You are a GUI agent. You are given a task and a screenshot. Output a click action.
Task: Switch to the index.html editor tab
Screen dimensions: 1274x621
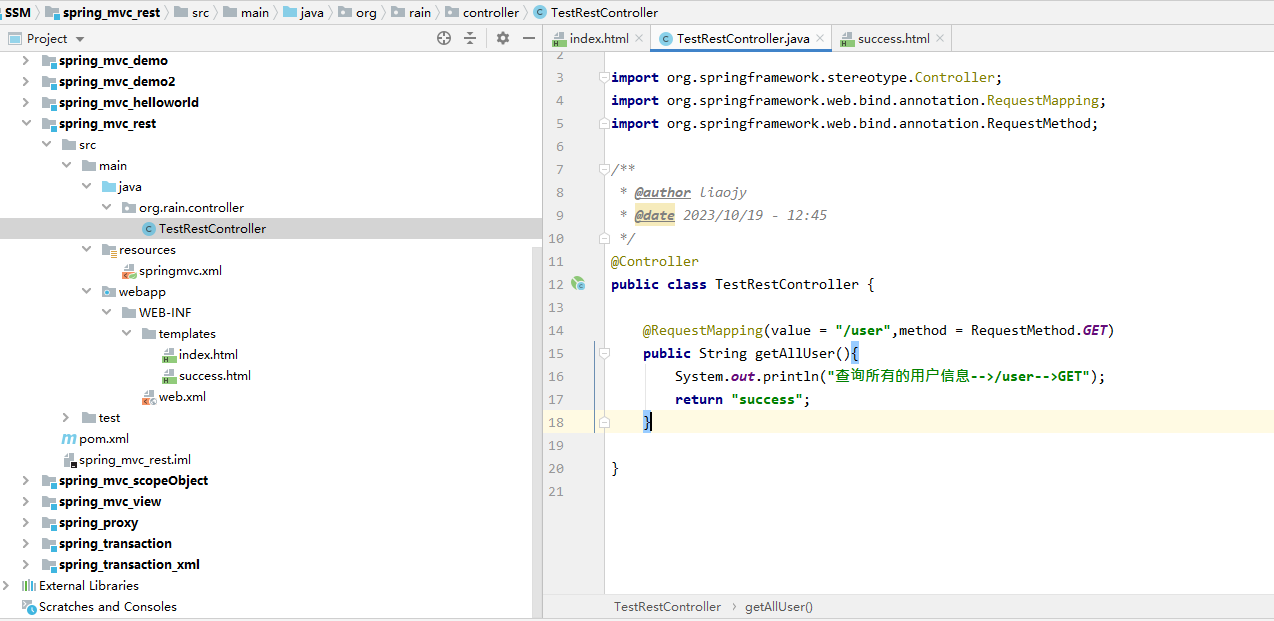599,39
